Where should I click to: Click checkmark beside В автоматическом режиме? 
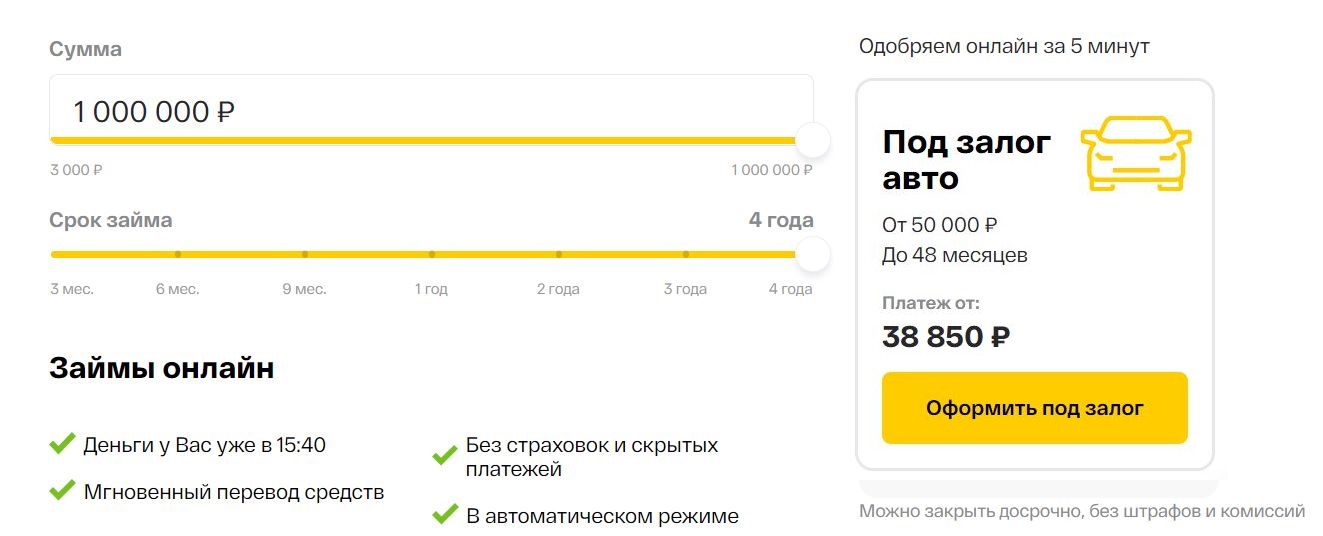pyautogui.click(x=445, y=515)
